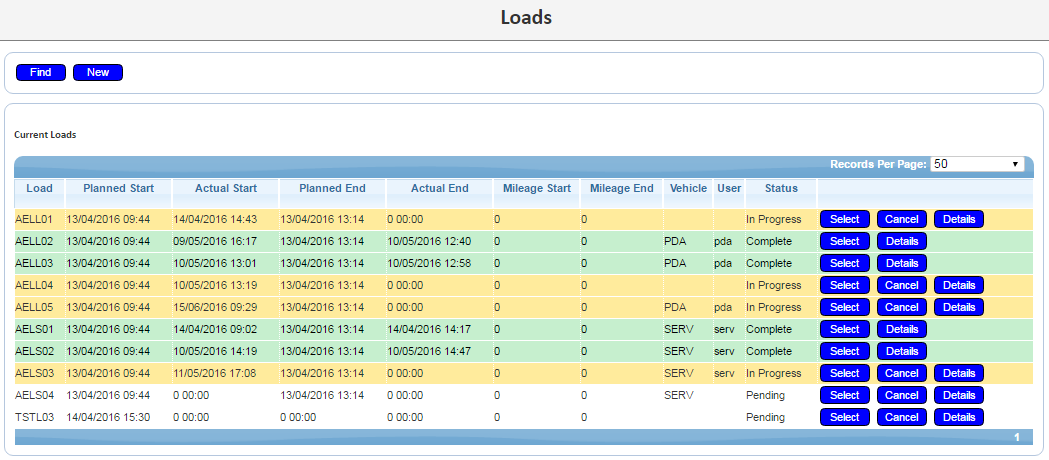The height and width of the screenshot is (460, 1049).
Task: View Details of load AELL01
Action: pyautogui.click(x=959, y=219)
